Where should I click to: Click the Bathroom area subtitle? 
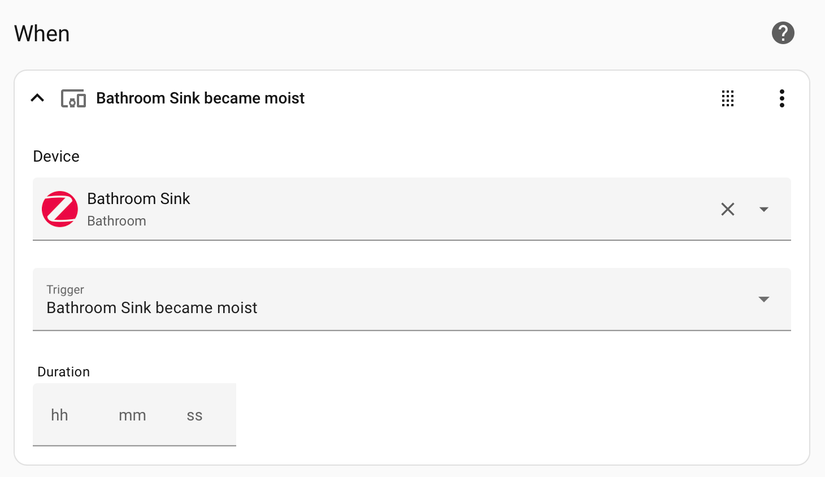tap(116, 221)
